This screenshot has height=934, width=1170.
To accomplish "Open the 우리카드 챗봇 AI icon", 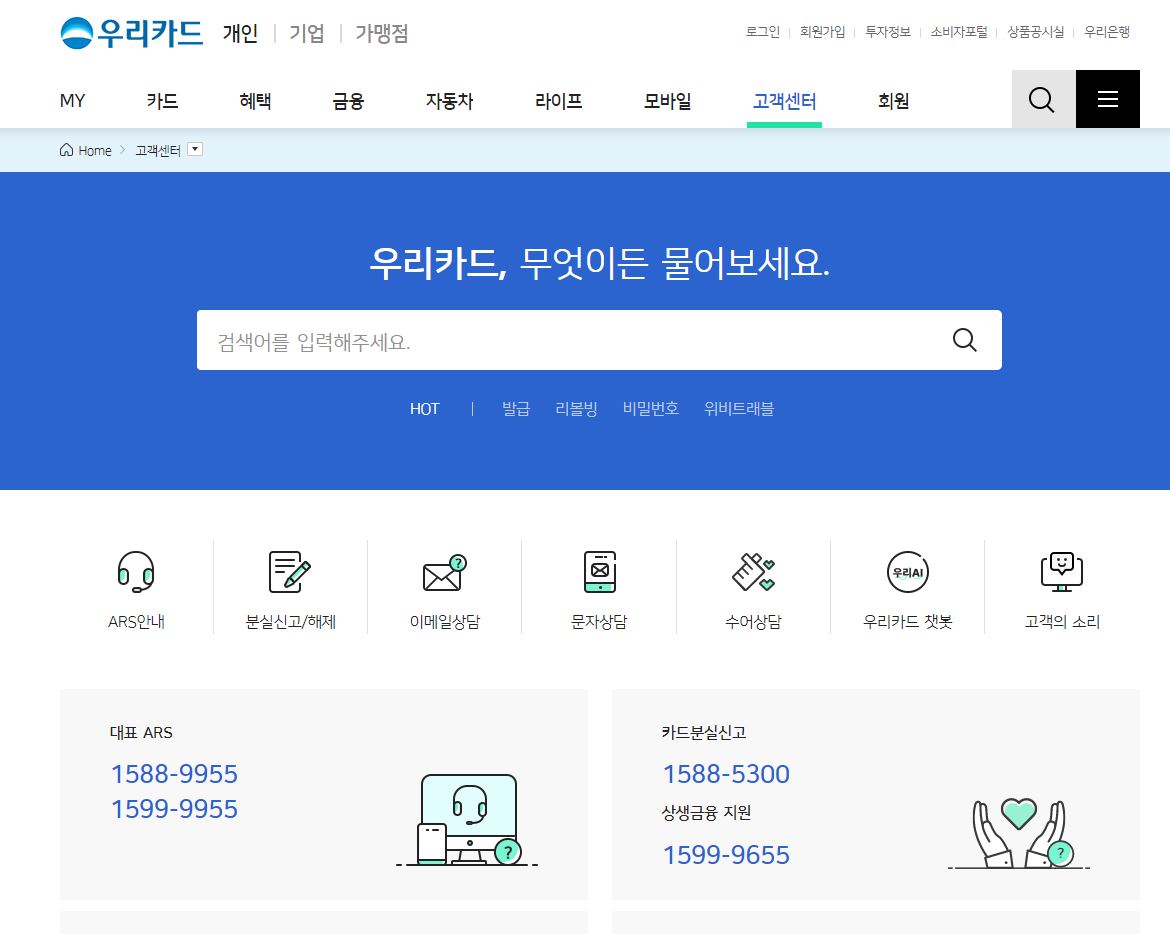I will 907,572.
